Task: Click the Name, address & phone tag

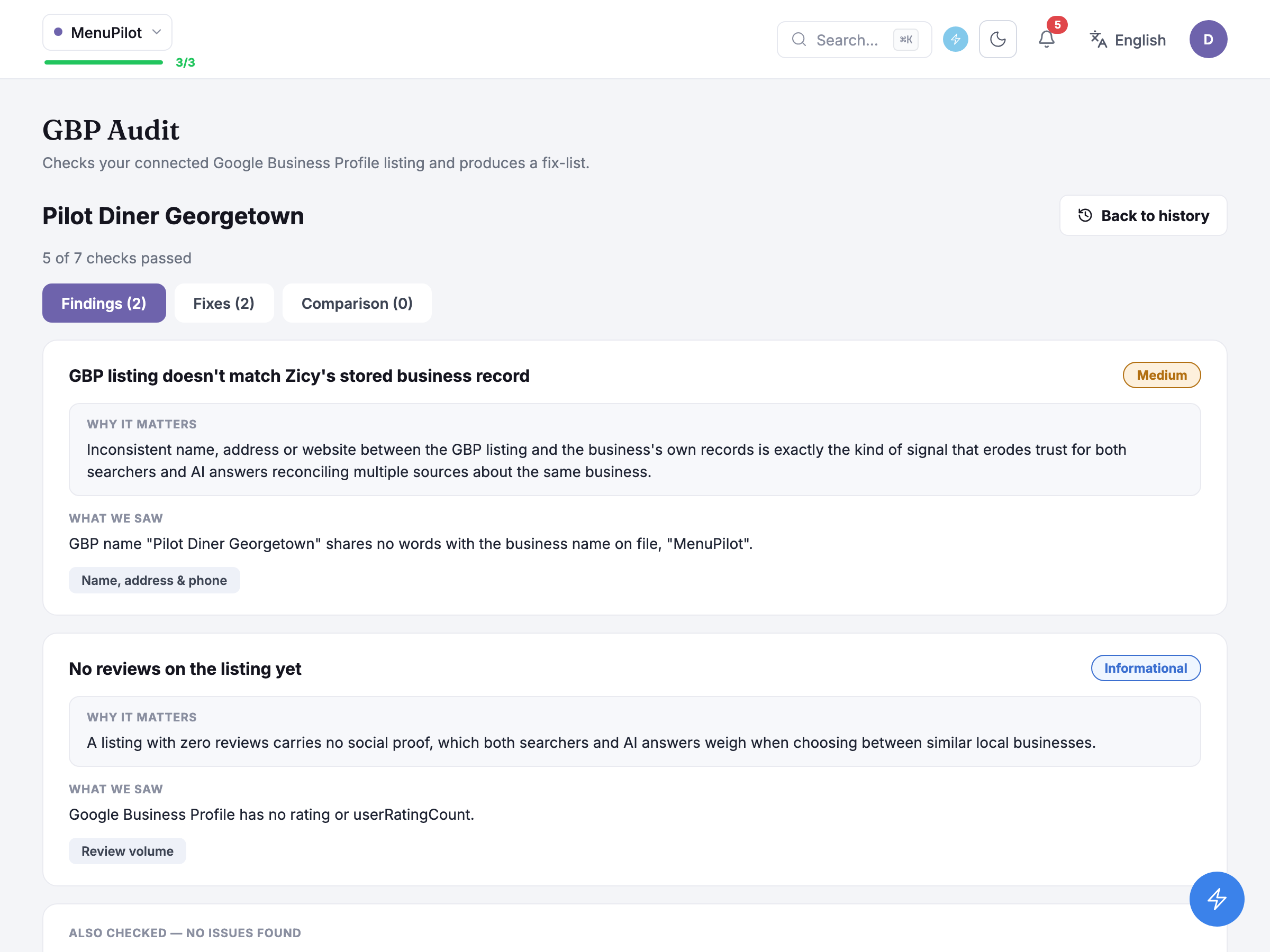Action: click(154, 580)
